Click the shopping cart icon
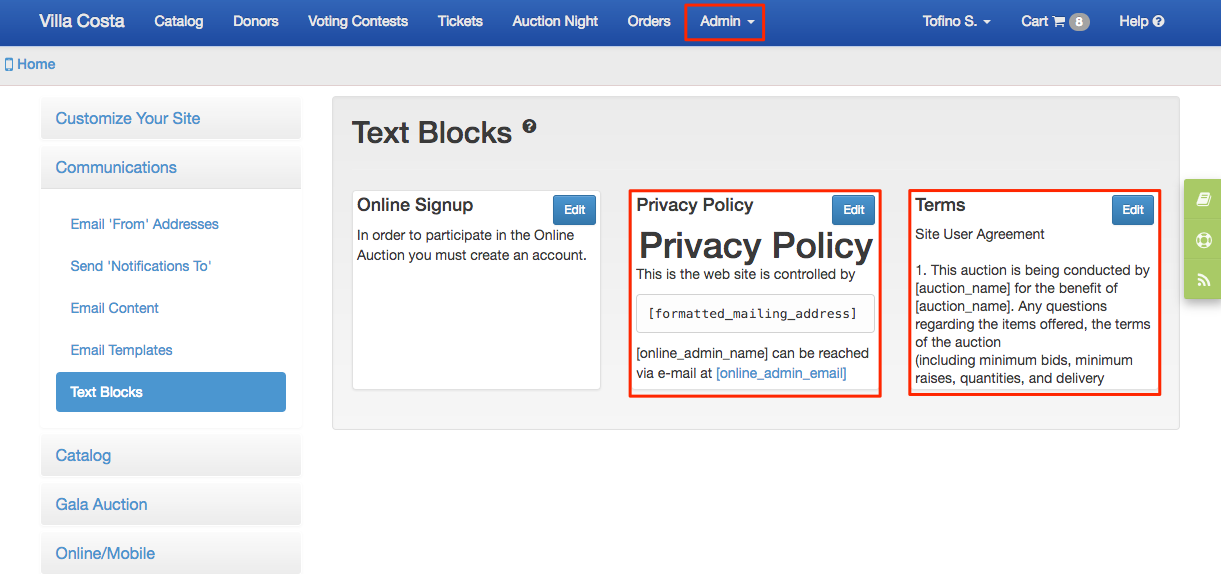 point(1058,21)
